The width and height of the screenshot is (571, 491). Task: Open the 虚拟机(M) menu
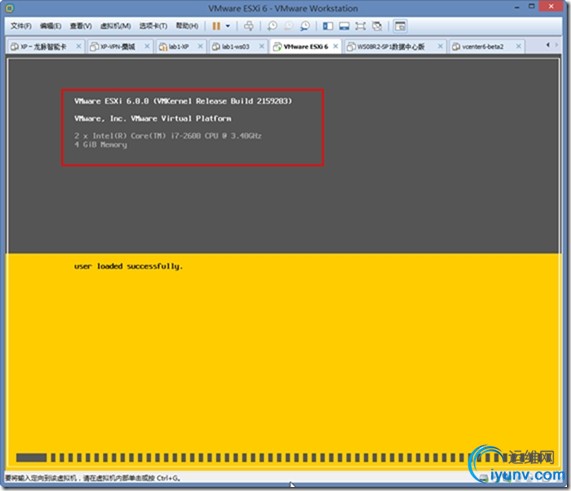(x=115, y=26)
